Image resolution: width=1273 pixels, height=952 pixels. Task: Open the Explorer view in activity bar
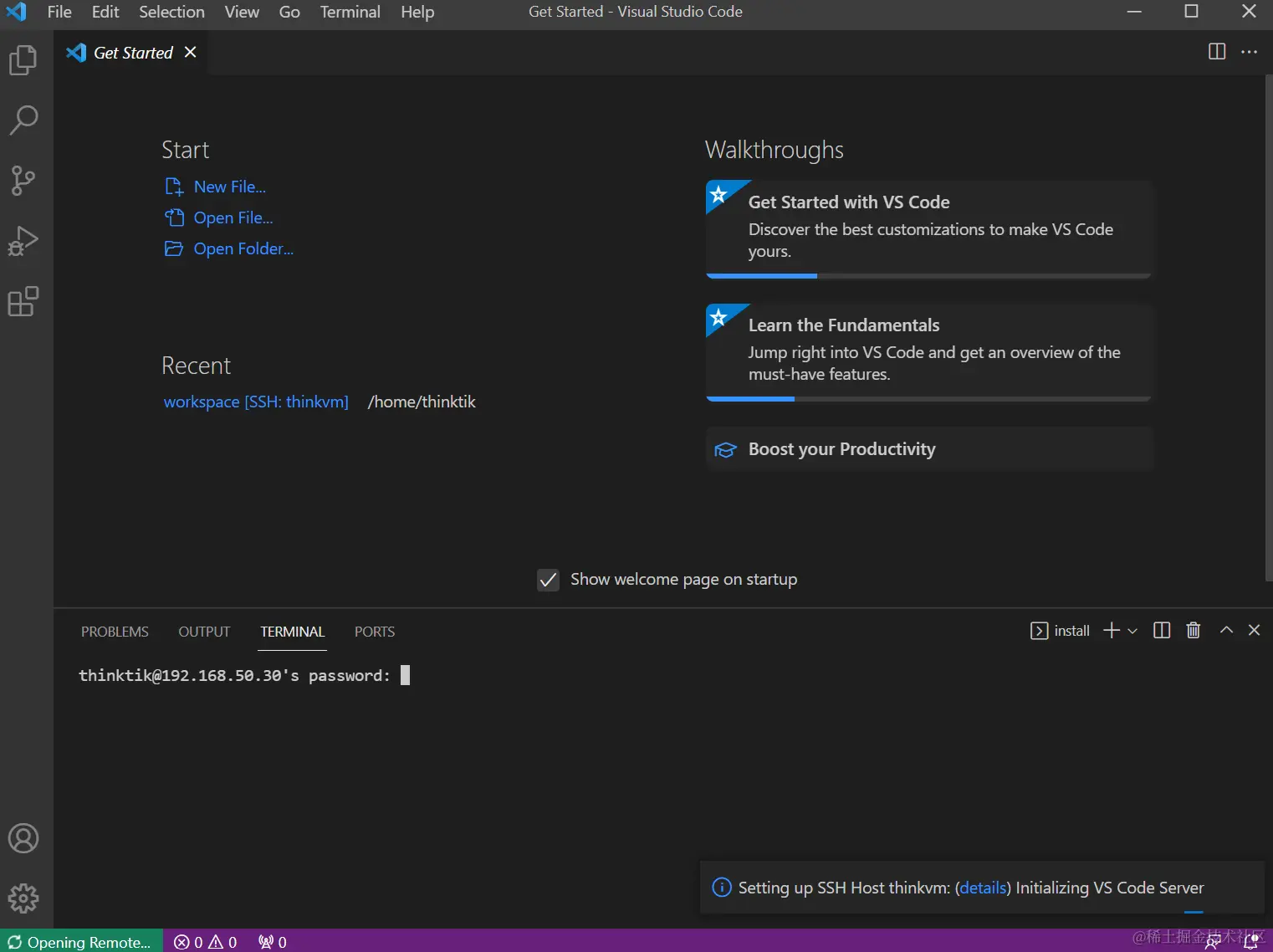point(23,60)
